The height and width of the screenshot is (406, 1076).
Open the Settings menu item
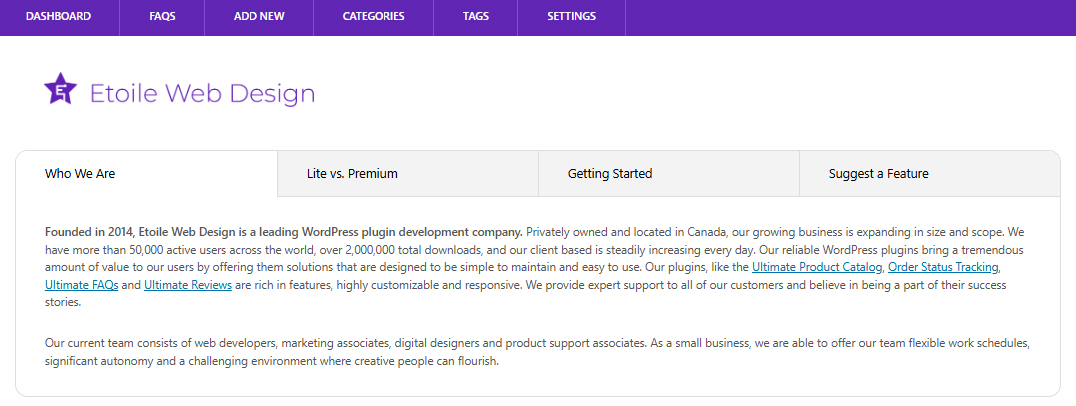coord(571,16)
